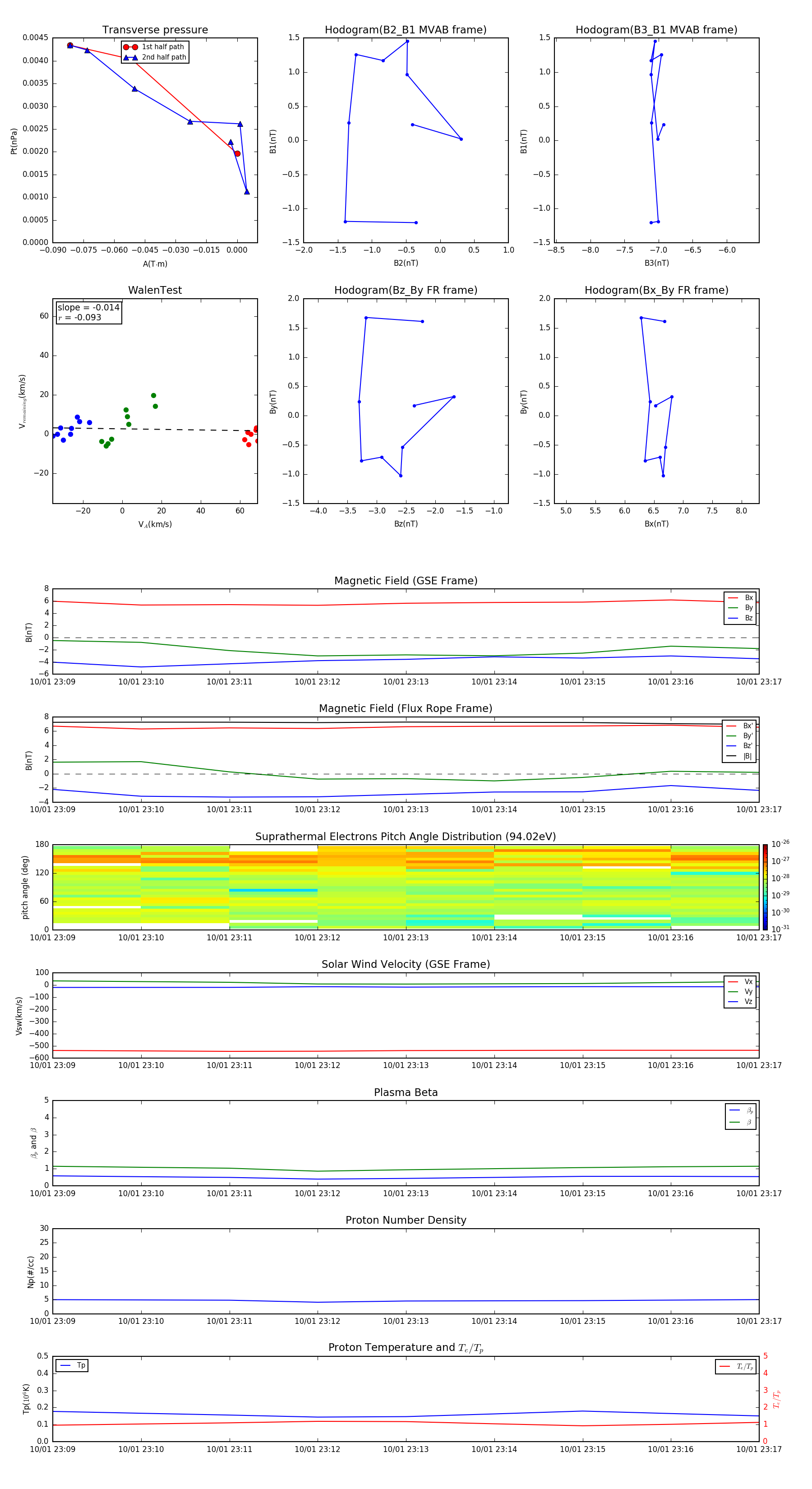The width and height of the screenshot is (812, 1489).
Task: Click the 'Vz' legend entry in velocity plot
Action: click(x=740, y=1002)
